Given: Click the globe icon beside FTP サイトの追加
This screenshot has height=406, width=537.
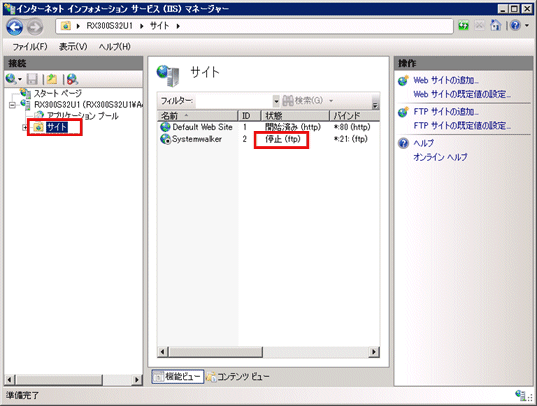Looking at the screenshot, I should (x=403, y=112).
